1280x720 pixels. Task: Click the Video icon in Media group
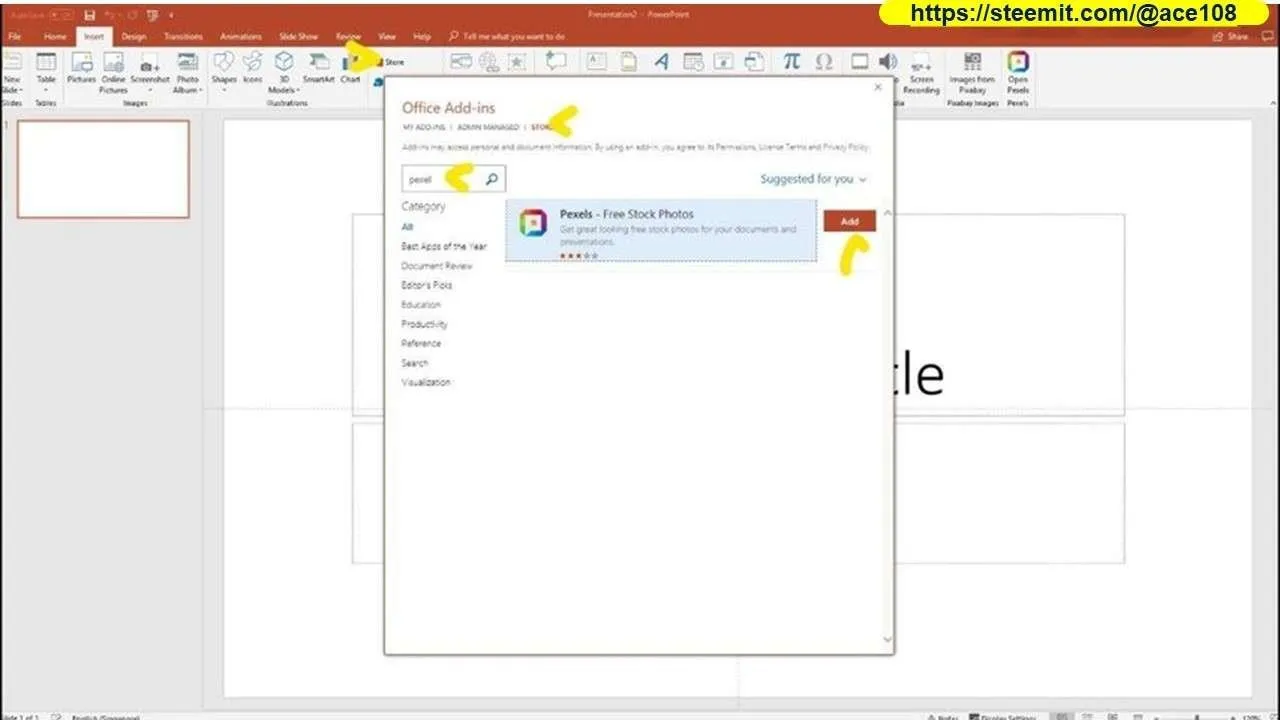coord(859,62)
